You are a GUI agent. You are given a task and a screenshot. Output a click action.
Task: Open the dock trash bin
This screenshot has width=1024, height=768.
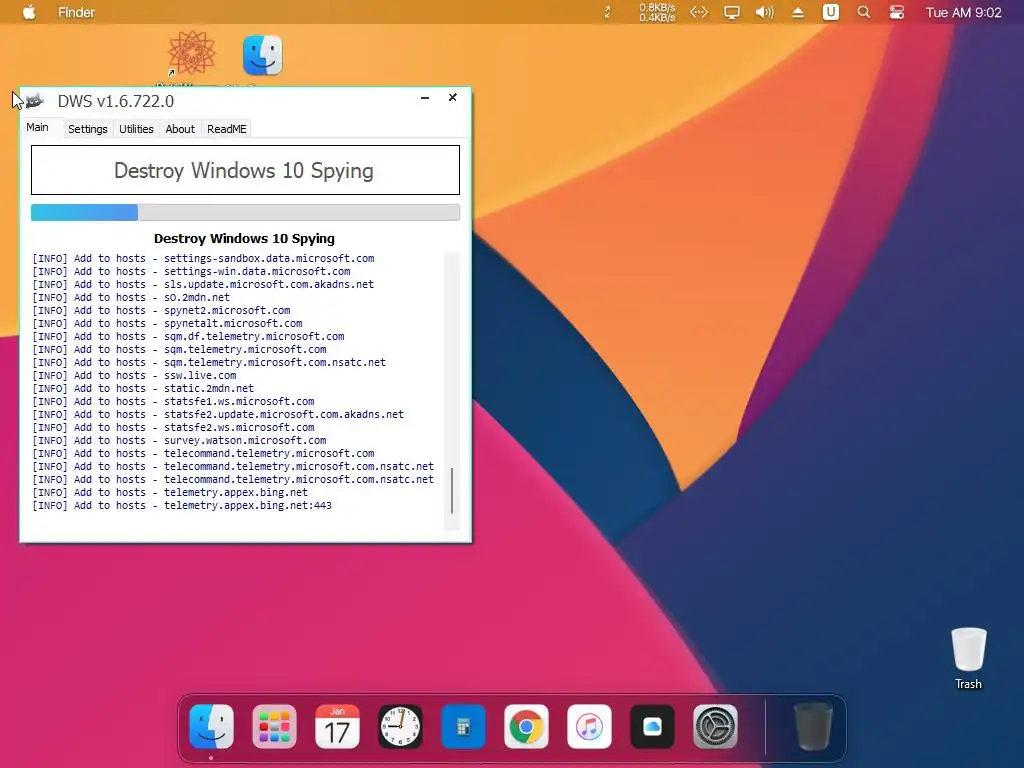tap(814, 726)
